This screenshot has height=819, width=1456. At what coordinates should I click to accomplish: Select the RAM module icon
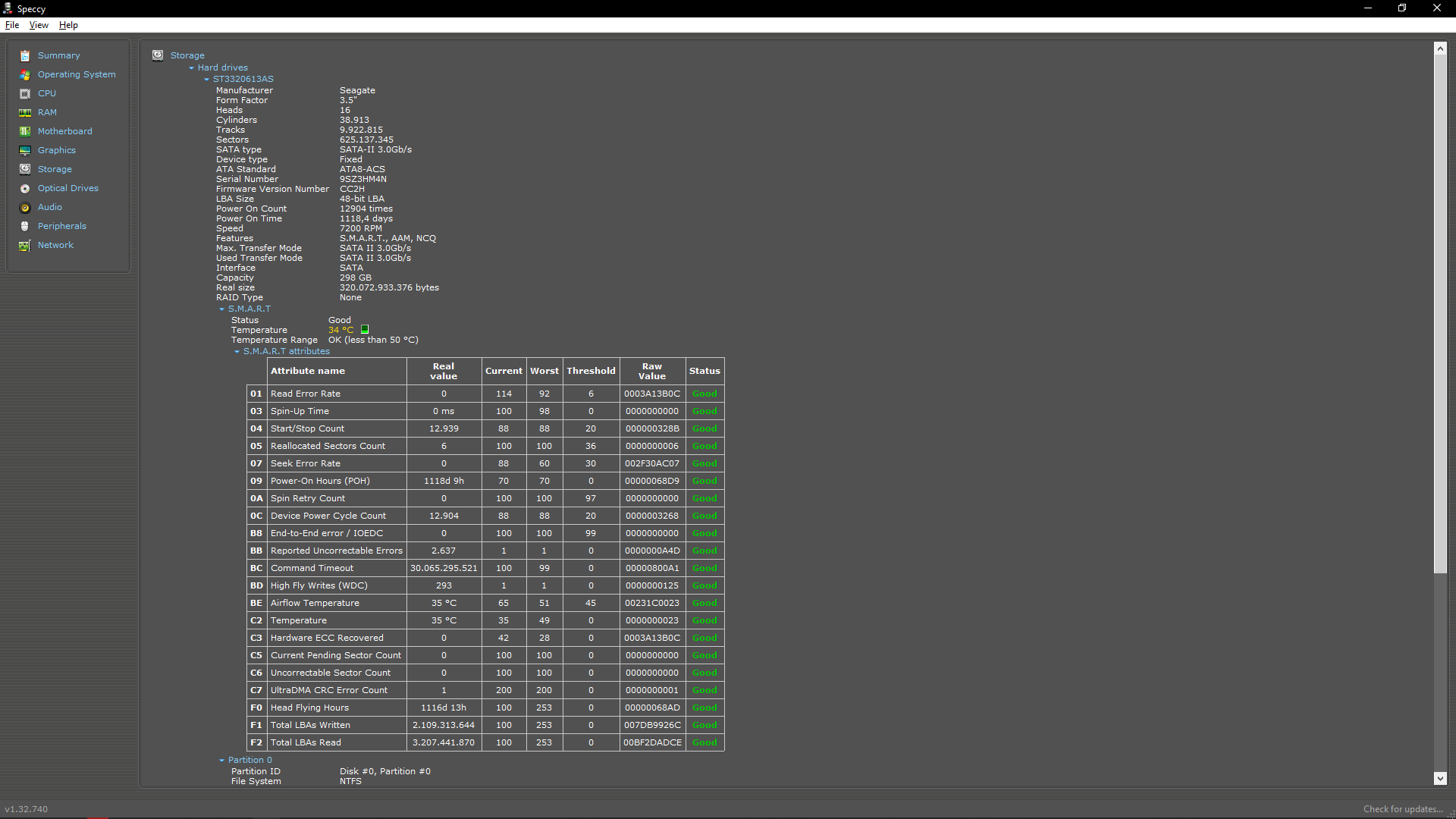pyautogui.click(x=25, y=112)
